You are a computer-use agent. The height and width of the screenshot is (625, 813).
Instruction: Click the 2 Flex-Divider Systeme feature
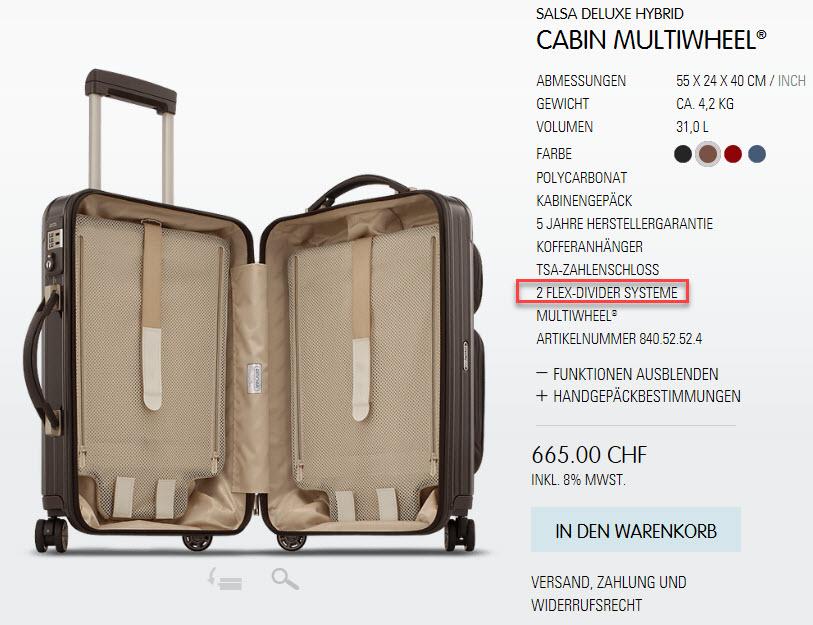tap(607, 293)
